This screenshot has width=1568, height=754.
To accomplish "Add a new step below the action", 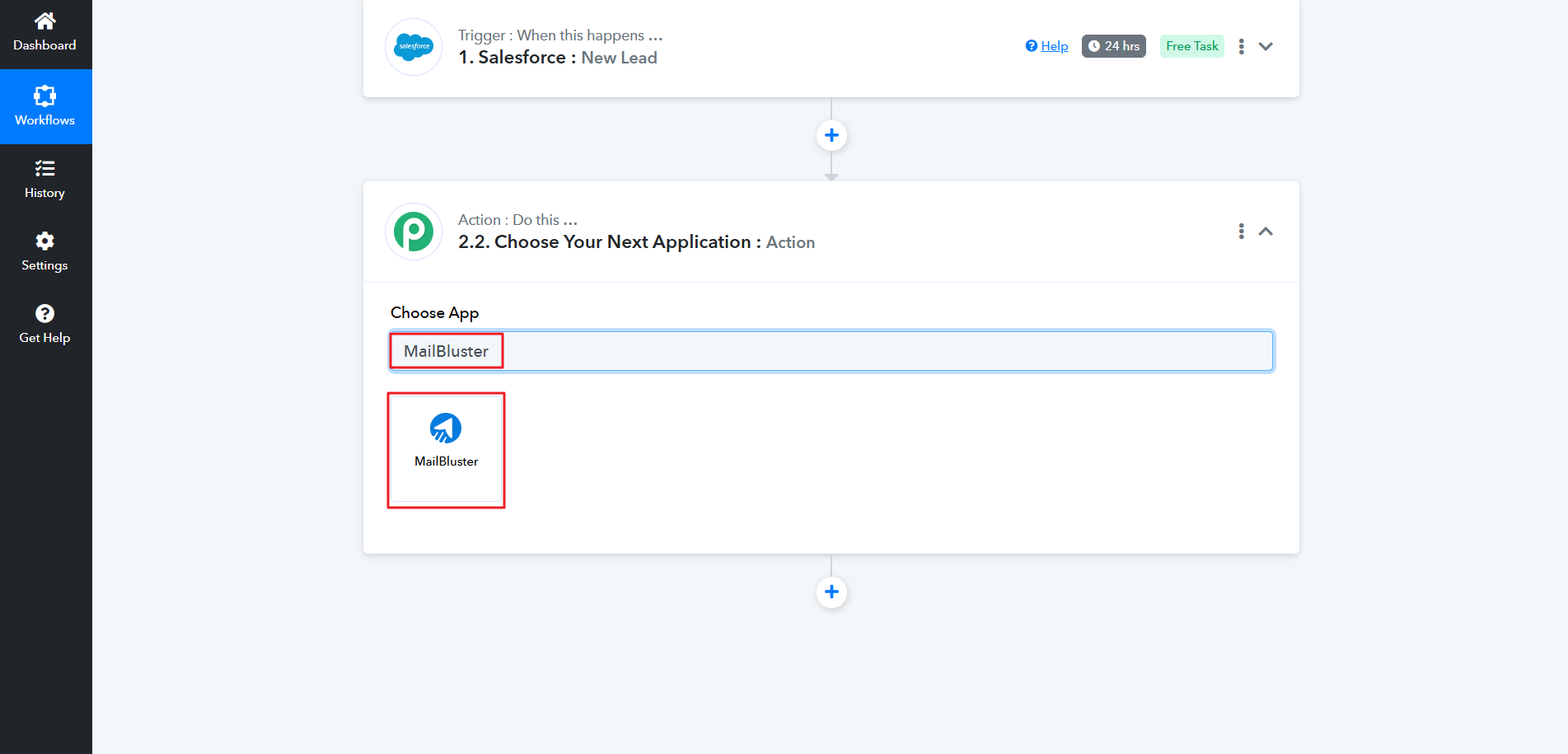I will click(x=831, y=592).
